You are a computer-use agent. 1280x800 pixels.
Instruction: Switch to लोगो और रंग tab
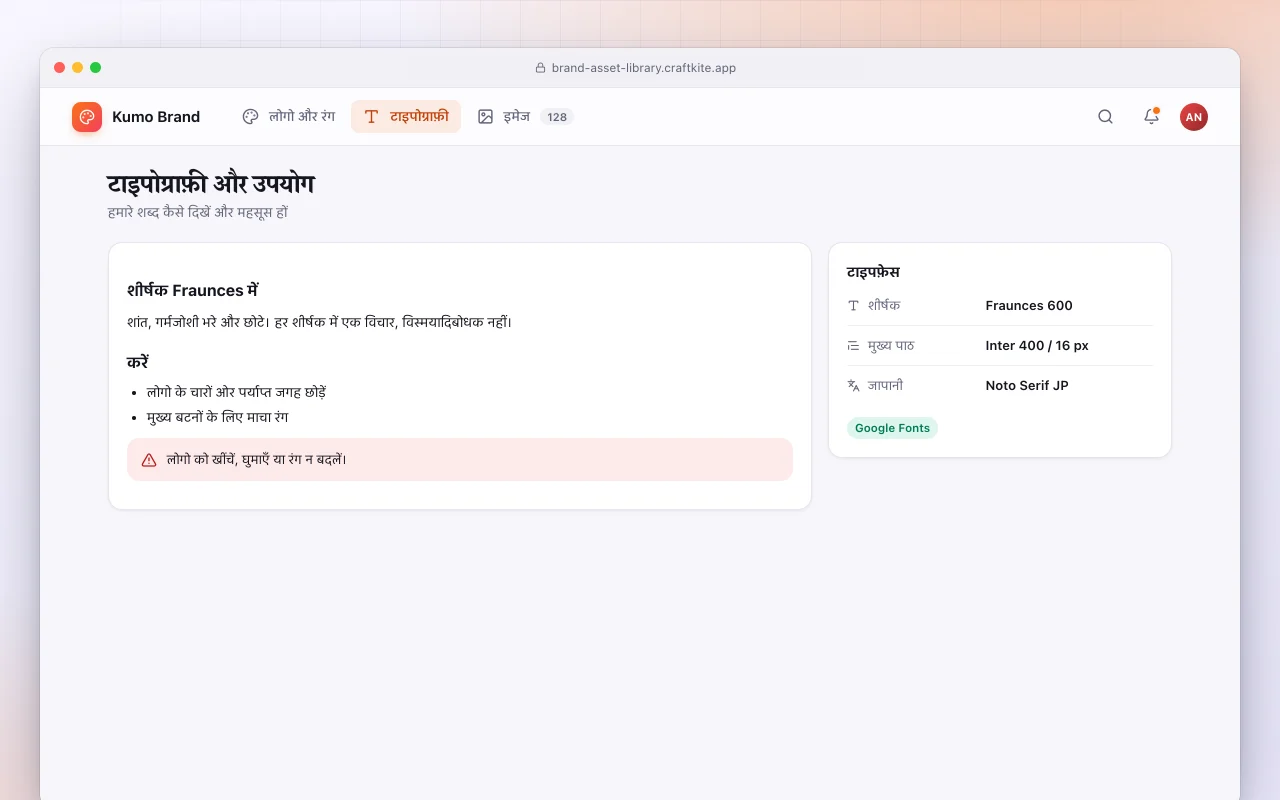pyautogui.click(x=288, y=117)
